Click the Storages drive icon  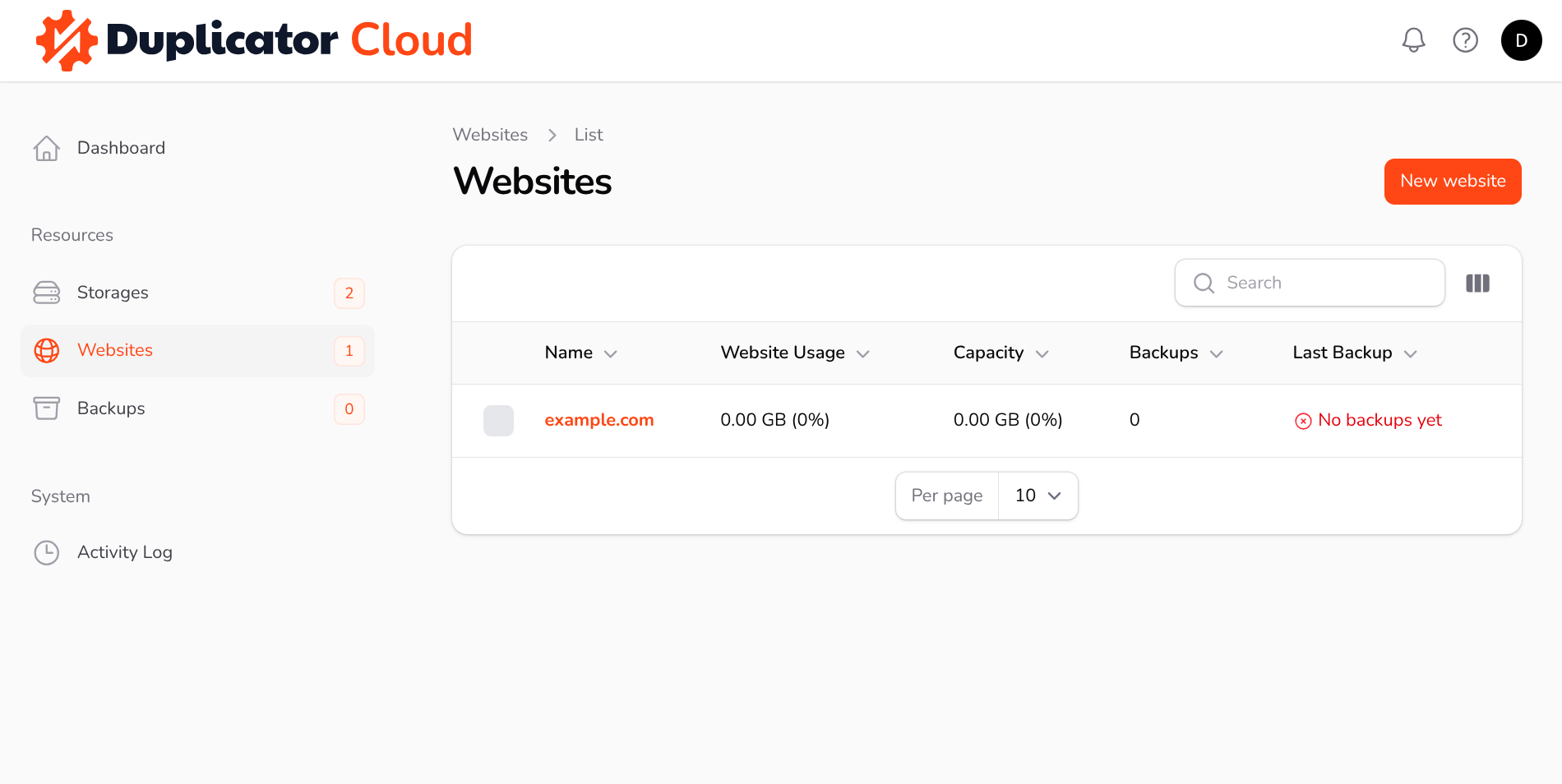click(x=47, y=293)
